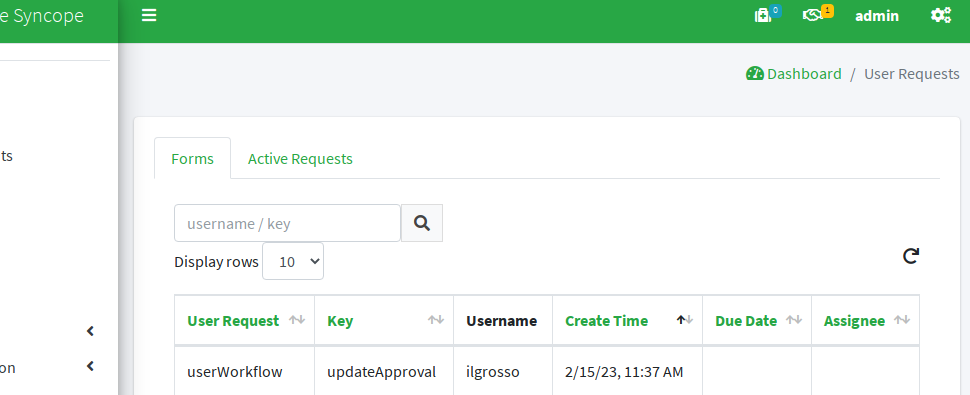The image size is (970, 395).
Task: Open the approvals handshake icon with badge 1
Action: pos(817,15)
